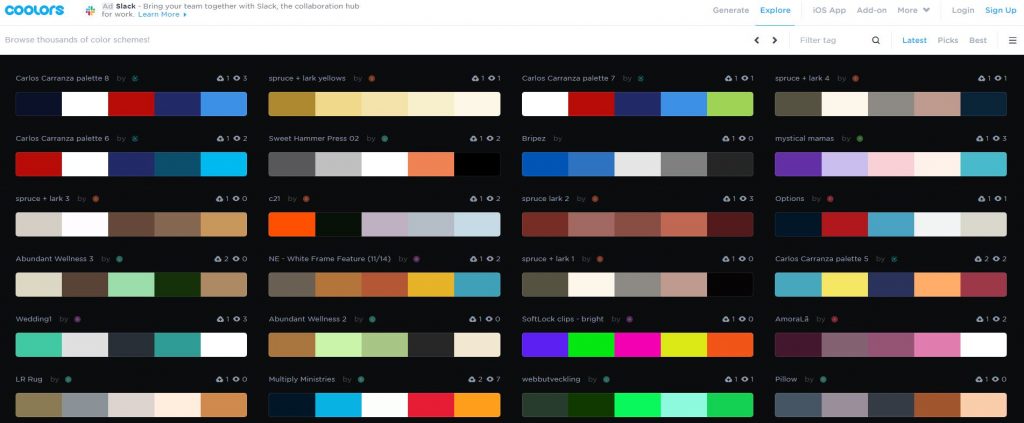
Task: Click author avatar of NE - White Frame Feature
Action: coord(417,259)
